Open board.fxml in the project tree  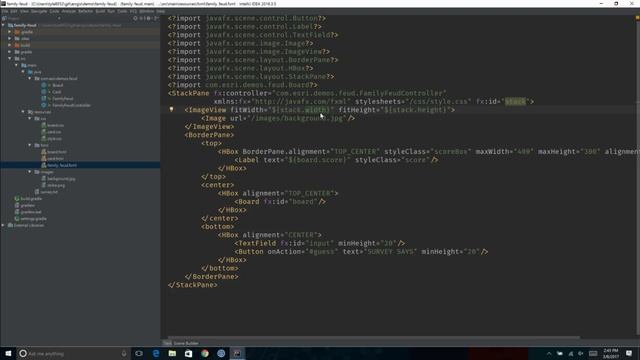pos(56,152)
